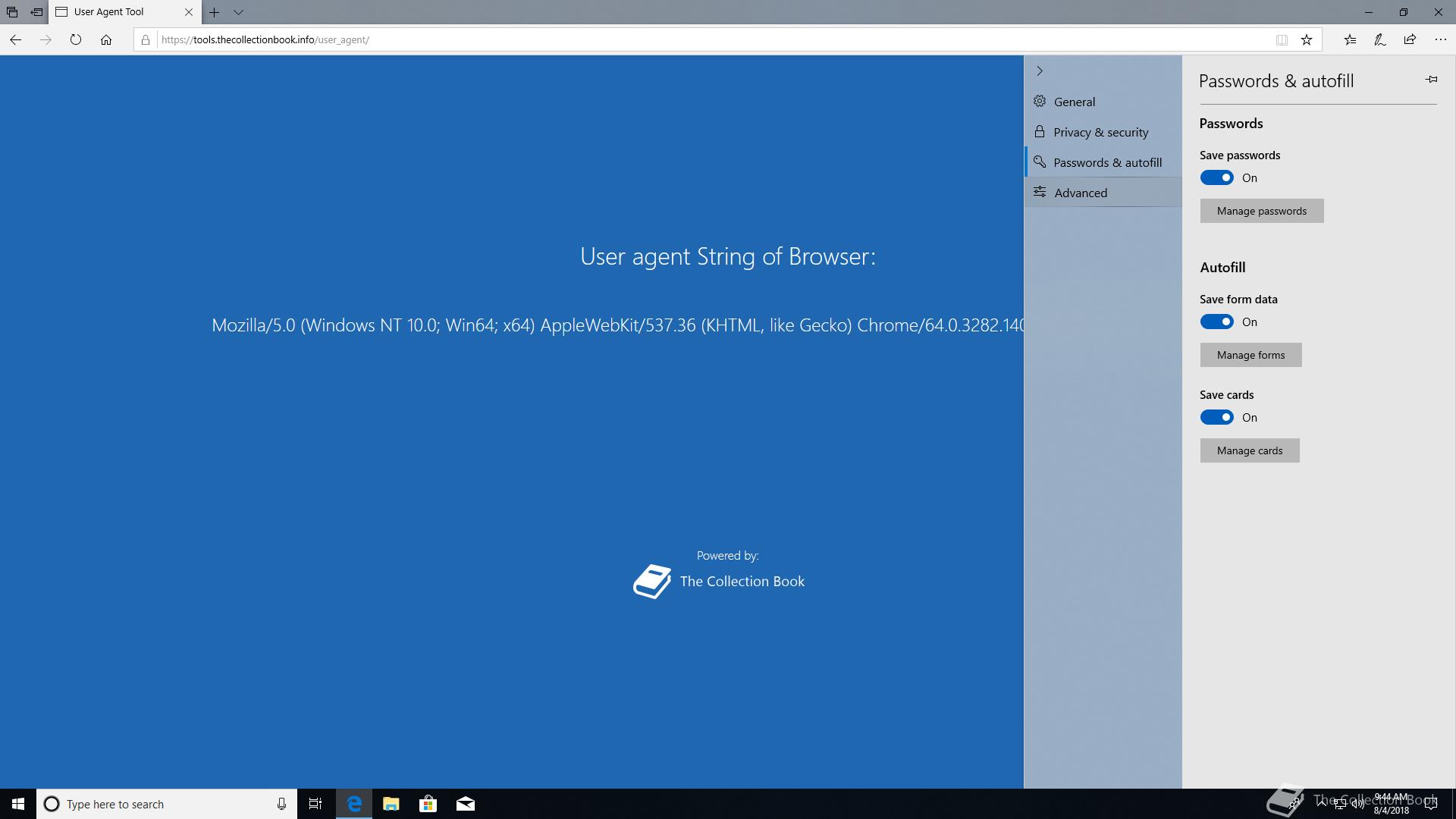Click the Add notes pen icon
The width and height of the screenshot is (1456, 819).
point(1380,40)
